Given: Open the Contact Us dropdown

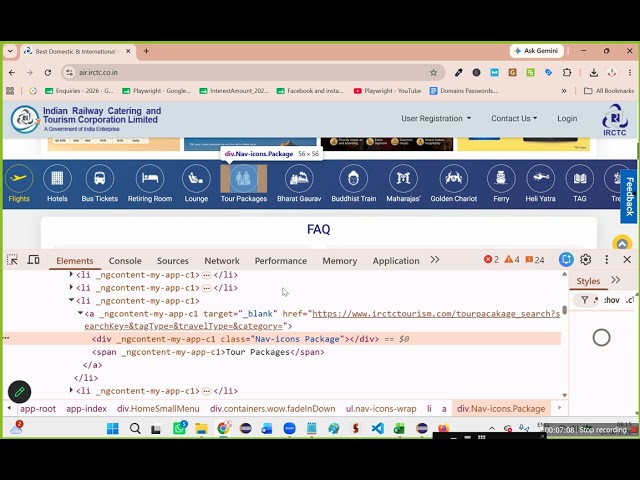Looking at the screenshot, I should [514, 118].
